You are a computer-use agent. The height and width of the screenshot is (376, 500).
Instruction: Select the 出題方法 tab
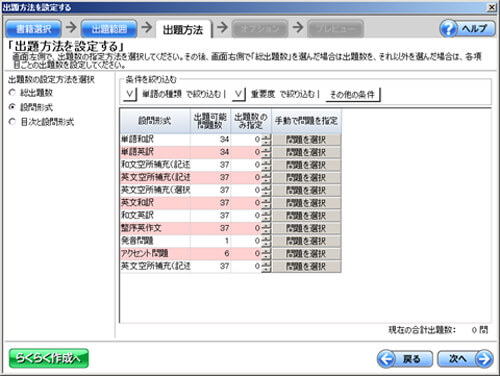click(x=183, y=30)
